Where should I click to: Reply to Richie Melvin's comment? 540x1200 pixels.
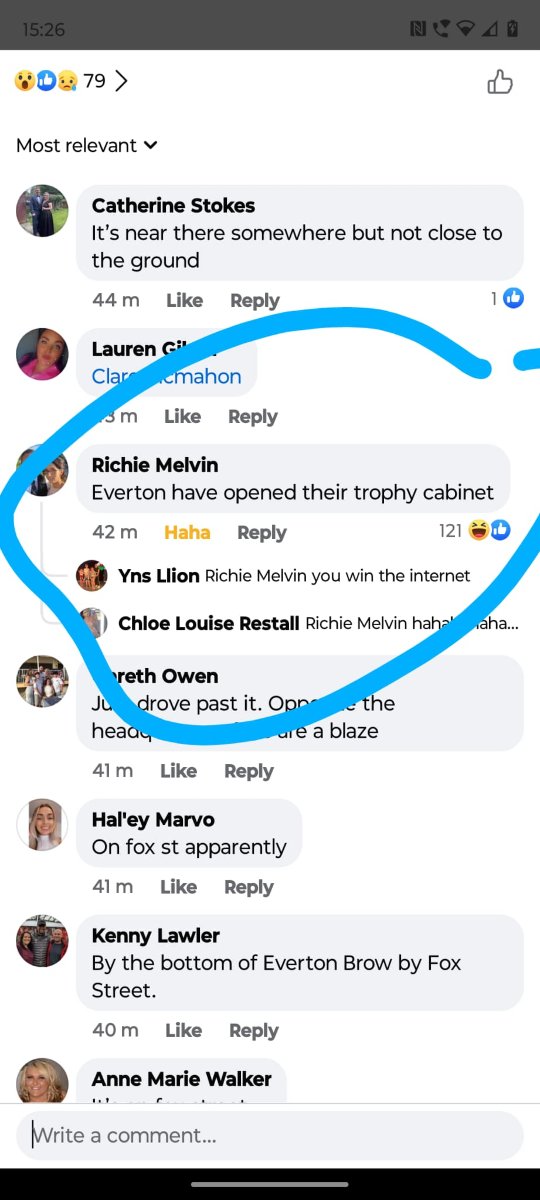[262, 532]
